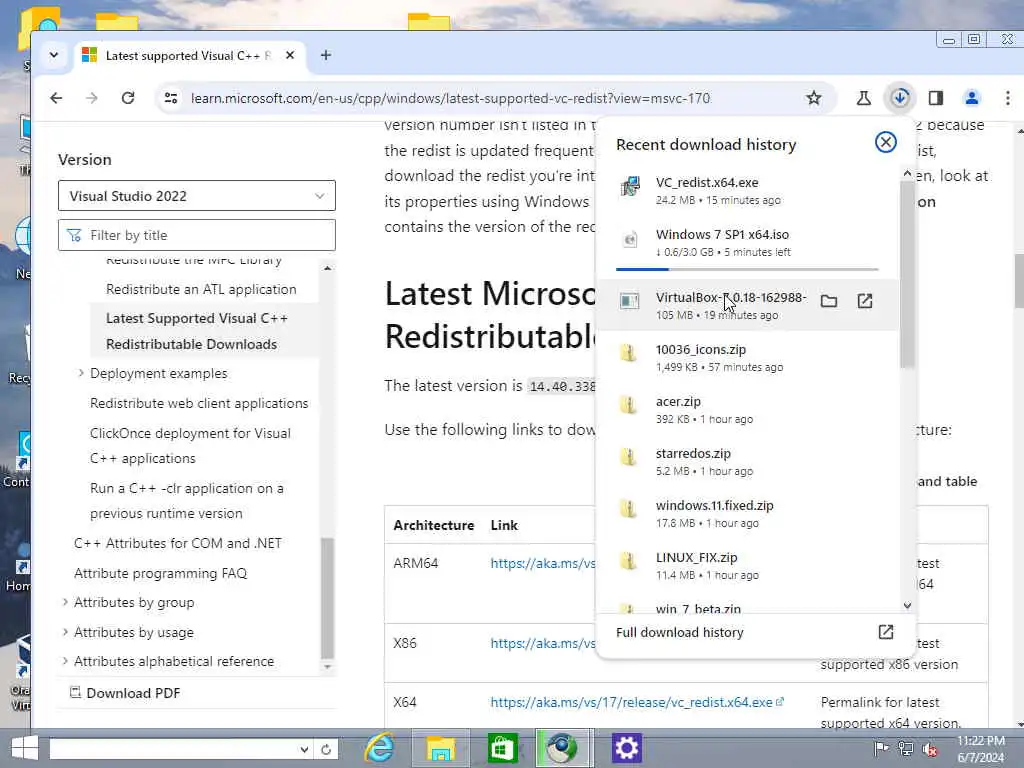Expand the Attributes by group node

pyautogui.click(x=65, y=602)
